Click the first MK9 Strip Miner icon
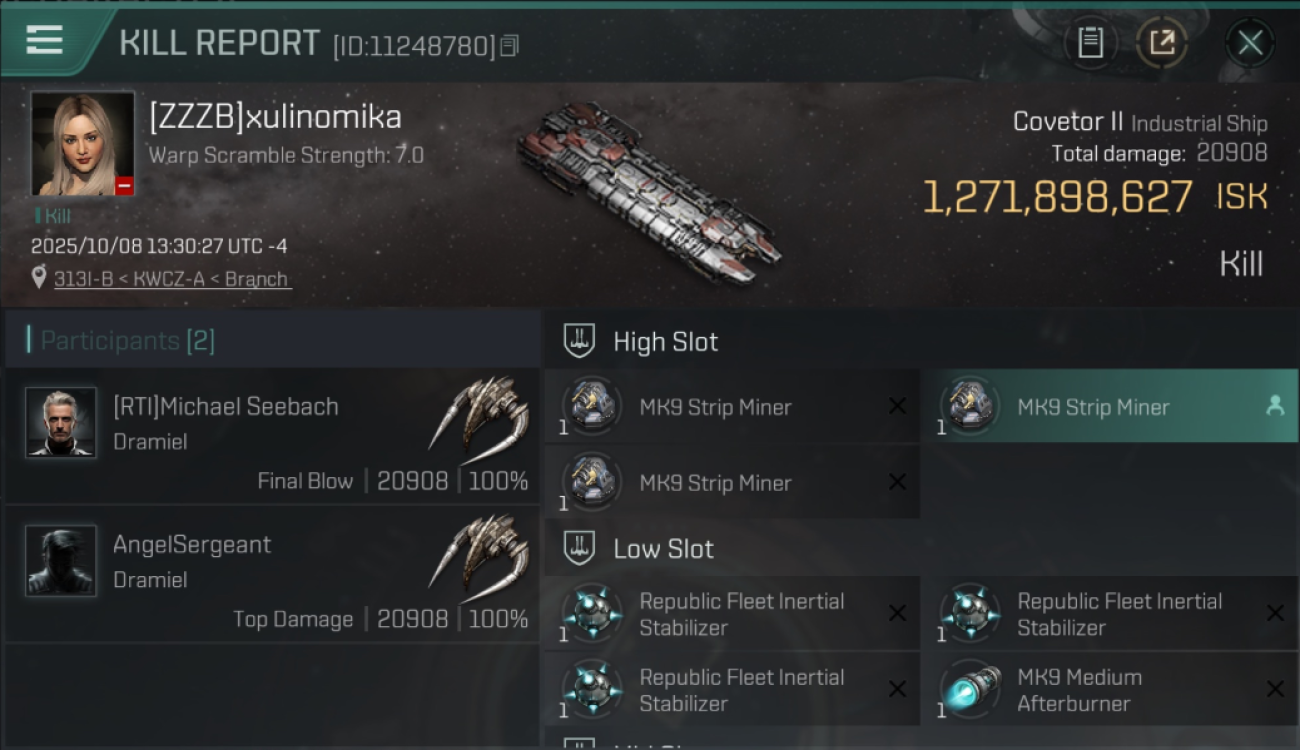 592,406
